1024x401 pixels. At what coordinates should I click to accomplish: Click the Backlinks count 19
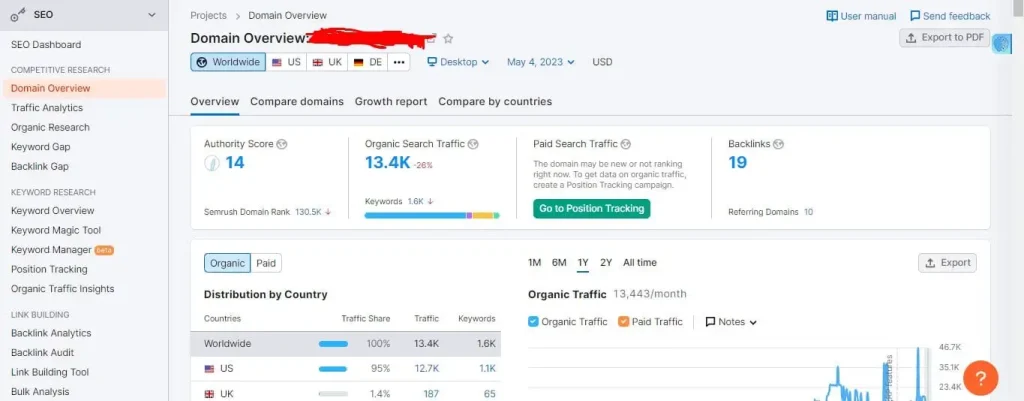pos(737,163)
